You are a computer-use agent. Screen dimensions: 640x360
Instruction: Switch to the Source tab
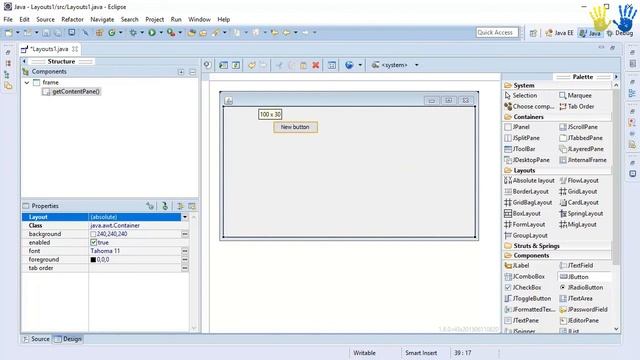[36, 339]
